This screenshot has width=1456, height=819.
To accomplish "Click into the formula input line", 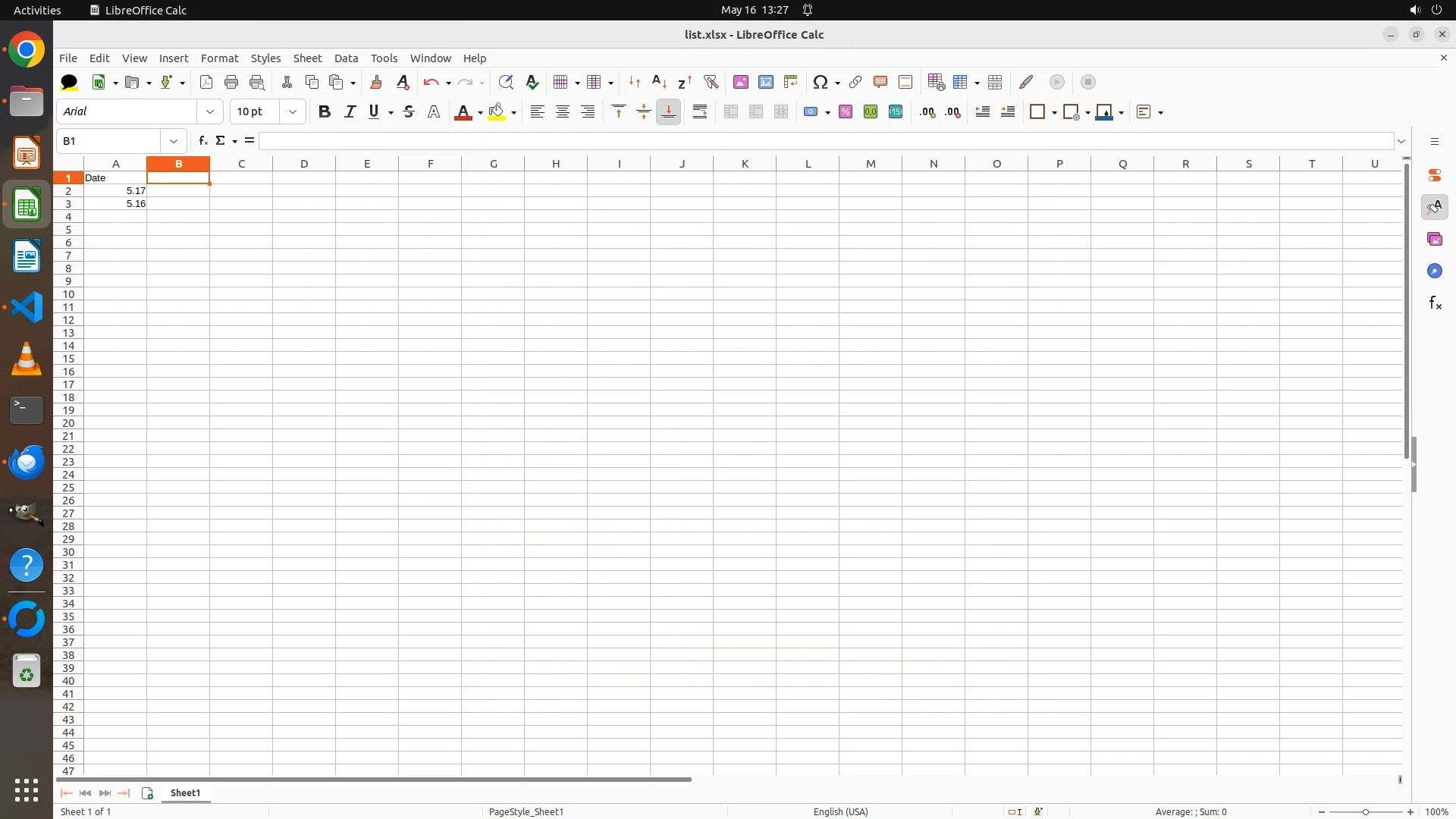I will tap(825, 141).
